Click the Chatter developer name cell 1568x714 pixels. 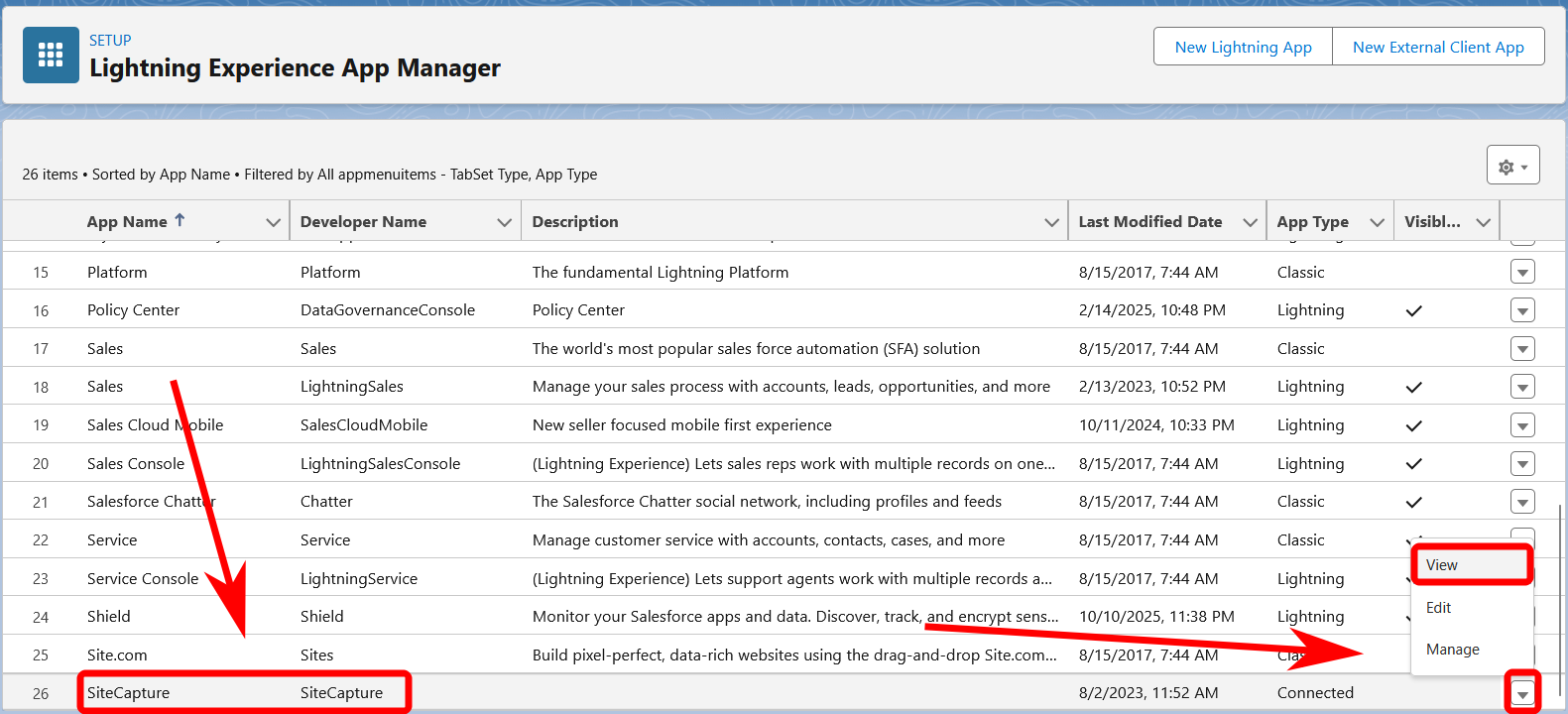(x=326, y=502)
